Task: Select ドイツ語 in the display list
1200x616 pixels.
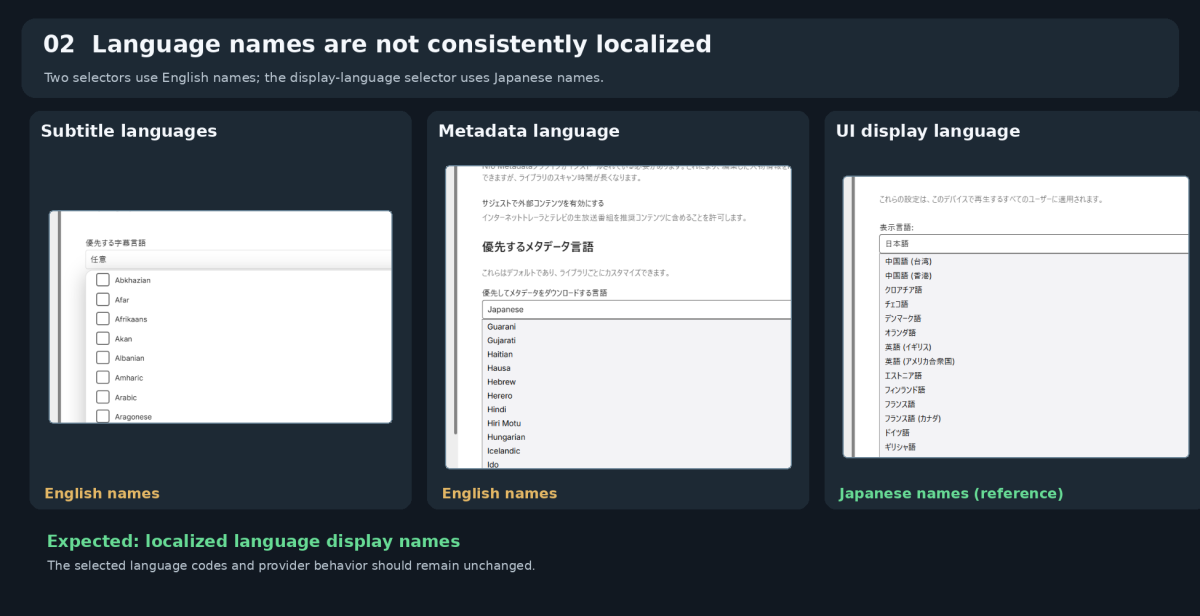Action: 1034,433
